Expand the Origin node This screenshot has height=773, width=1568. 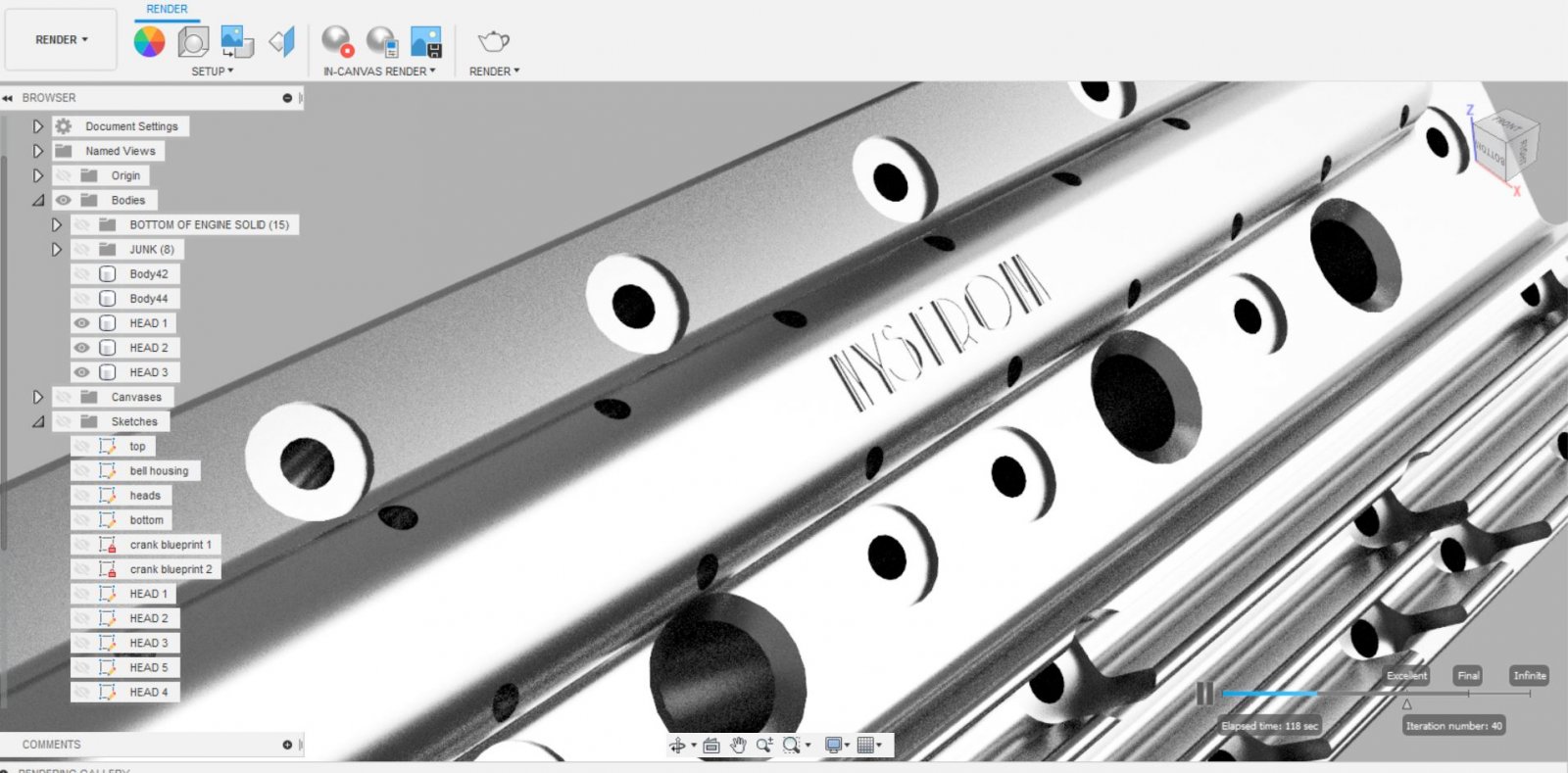pos(37,175)
